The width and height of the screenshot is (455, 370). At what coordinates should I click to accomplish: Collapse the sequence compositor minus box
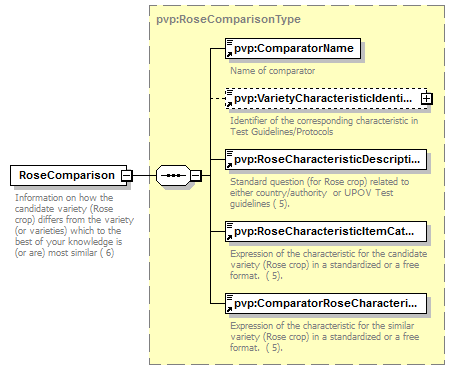[x=196, y=175]
